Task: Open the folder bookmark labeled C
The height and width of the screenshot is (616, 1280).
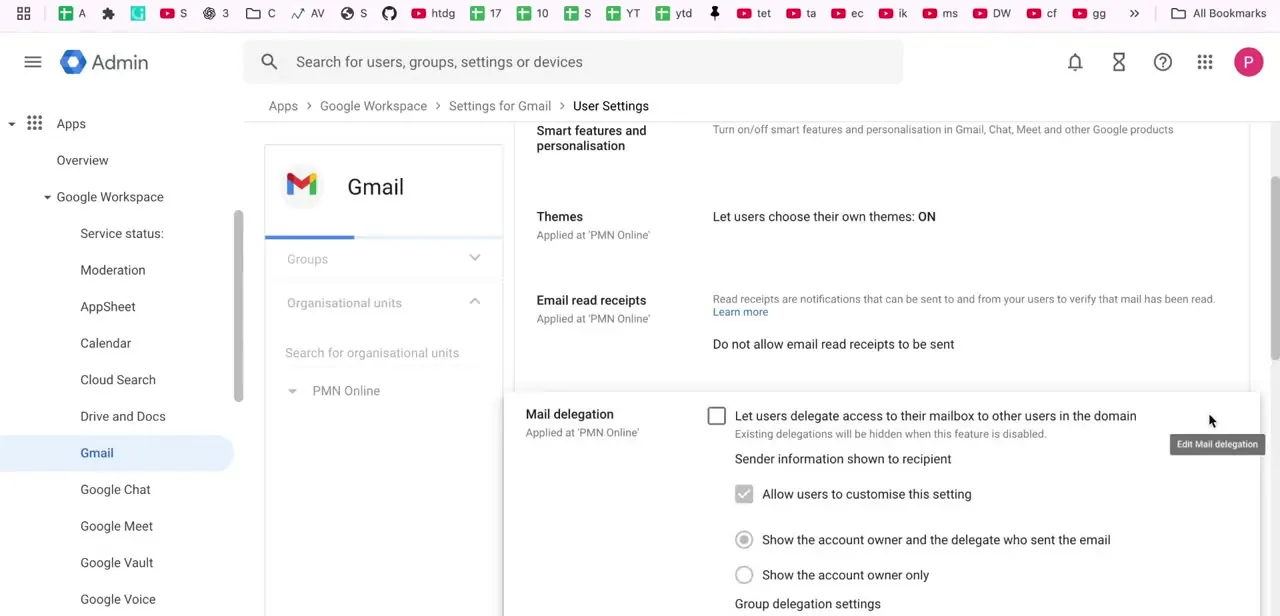Action: (261, 14)
